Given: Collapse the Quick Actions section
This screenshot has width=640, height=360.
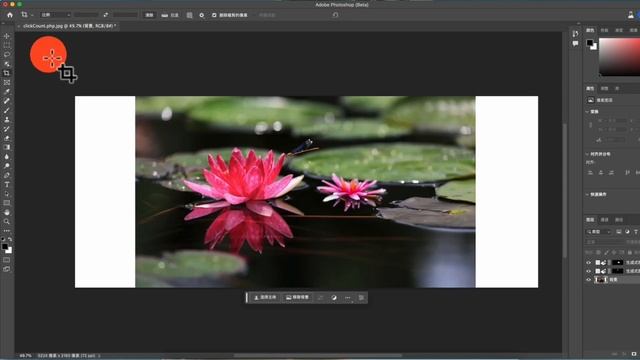Looking at the screenshot, I should tap(587, 194).
